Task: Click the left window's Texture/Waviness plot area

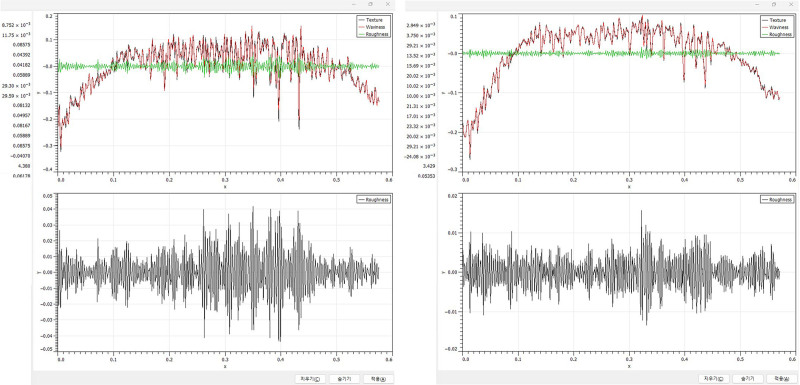Action: click(224, 93)
